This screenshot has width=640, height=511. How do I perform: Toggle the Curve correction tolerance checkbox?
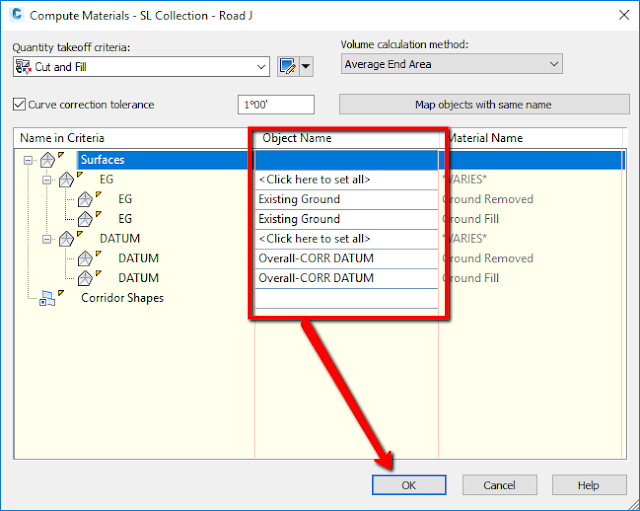[x=19, y=104]
